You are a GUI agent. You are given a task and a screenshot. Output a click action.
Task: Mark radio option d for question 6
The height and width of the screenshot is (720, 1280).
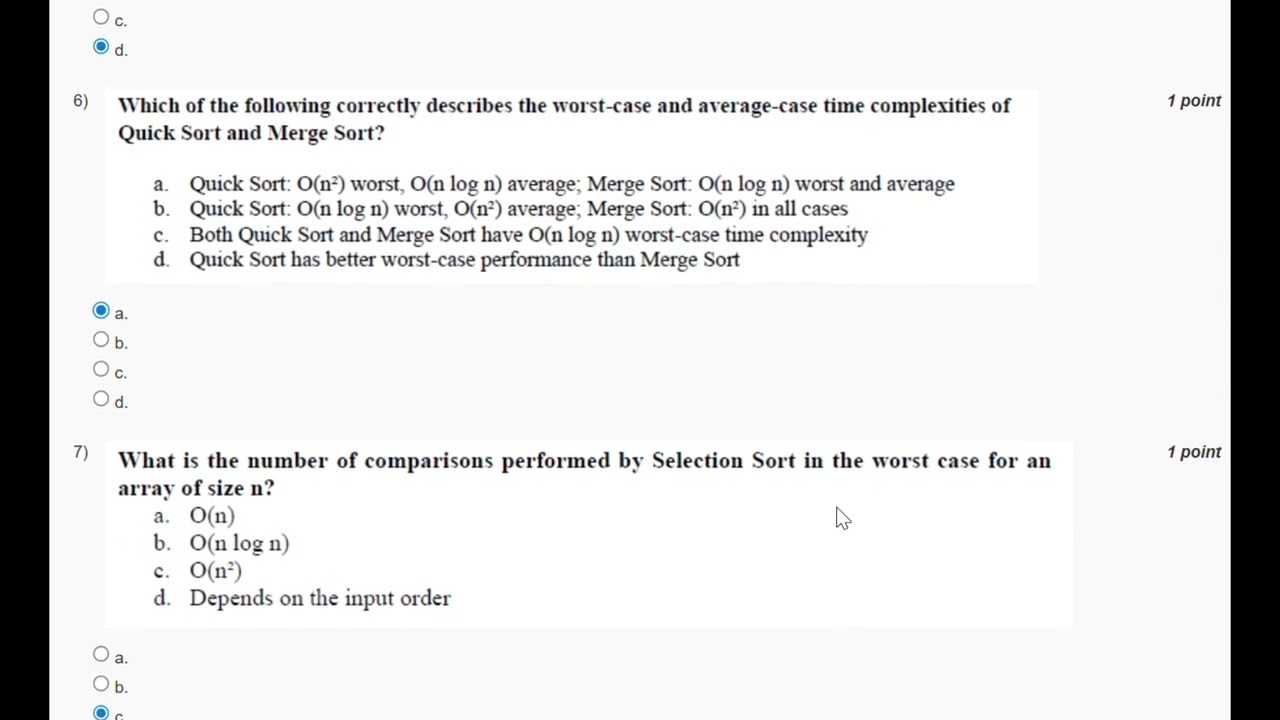coord(101,399)
